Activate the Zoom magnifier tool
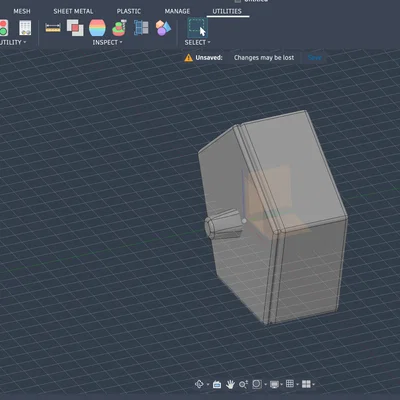 [x=243, y=385]
